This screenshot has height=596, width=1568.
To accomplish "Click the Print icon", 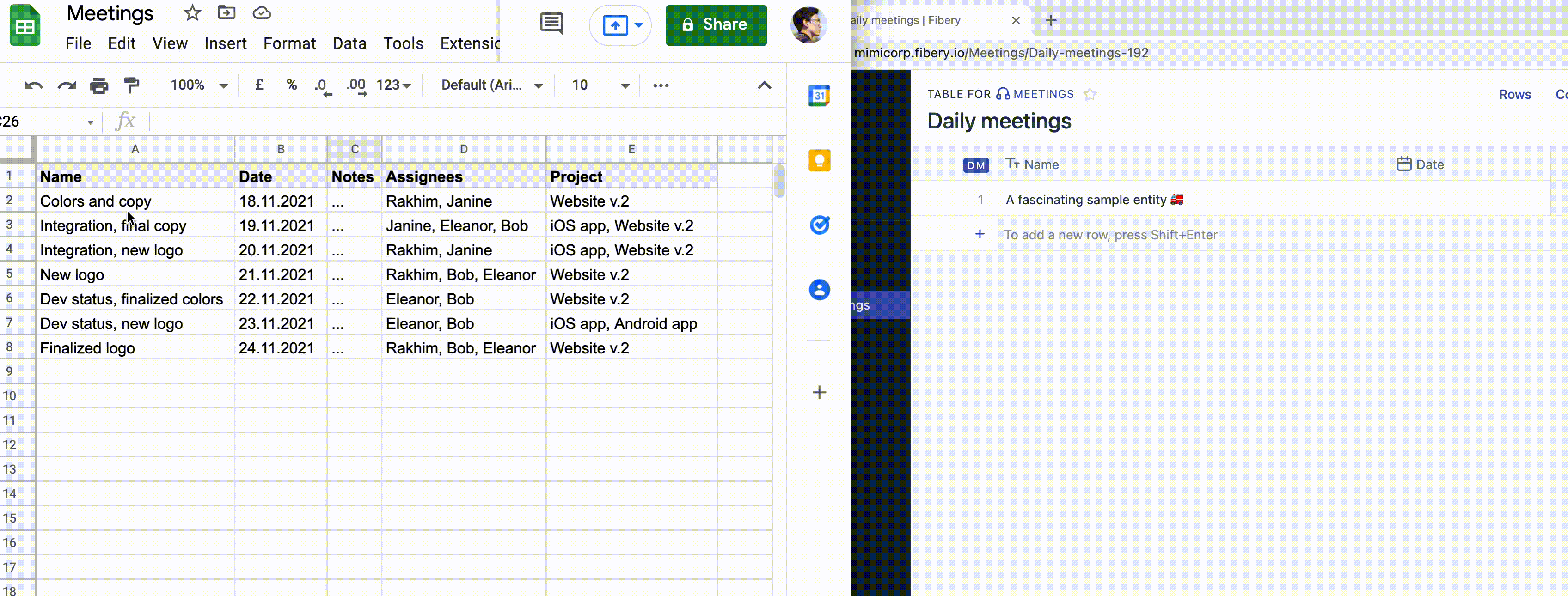I will [x=98, y=85].
